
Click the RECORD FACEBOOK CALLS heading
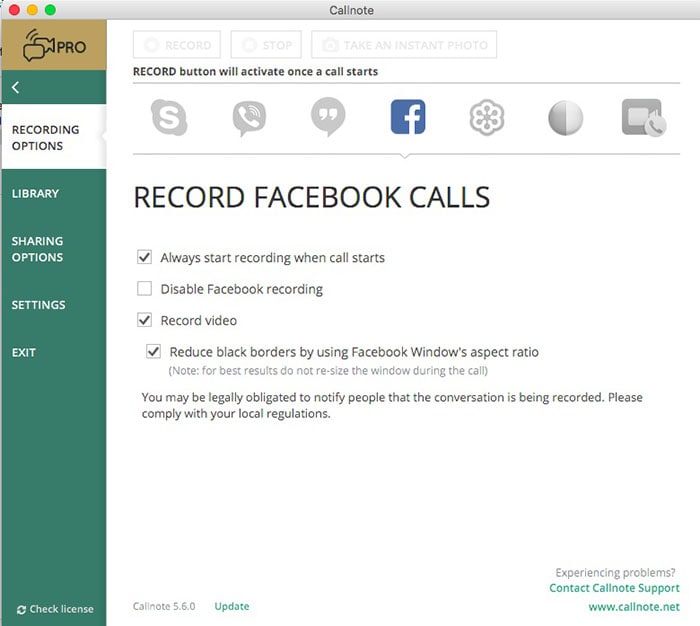click(x=312, y=197)
